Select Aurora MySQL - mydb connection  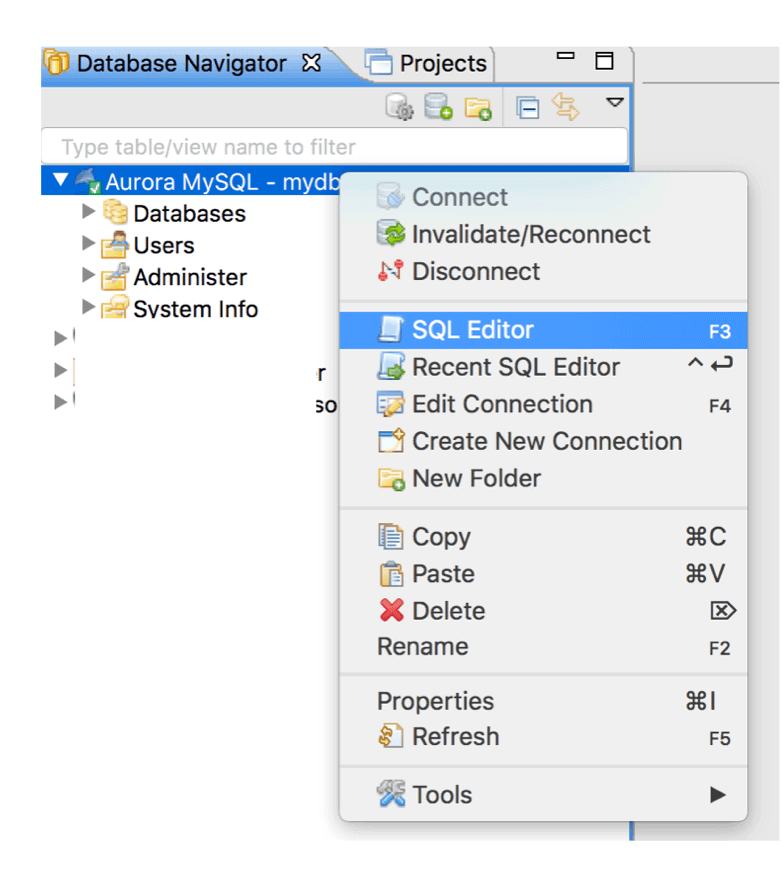[x=223, y=182]
